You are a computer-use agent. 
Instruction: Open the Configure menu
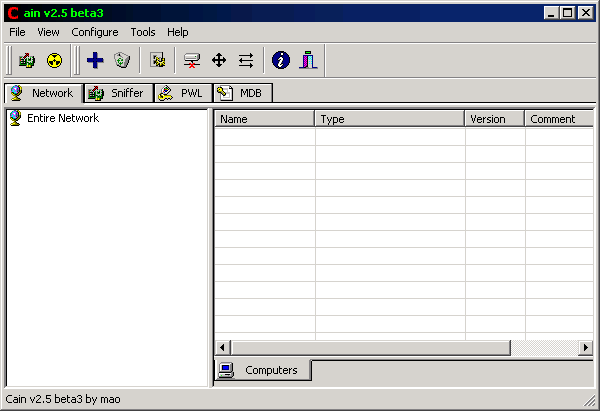click(x=94, y=32)
